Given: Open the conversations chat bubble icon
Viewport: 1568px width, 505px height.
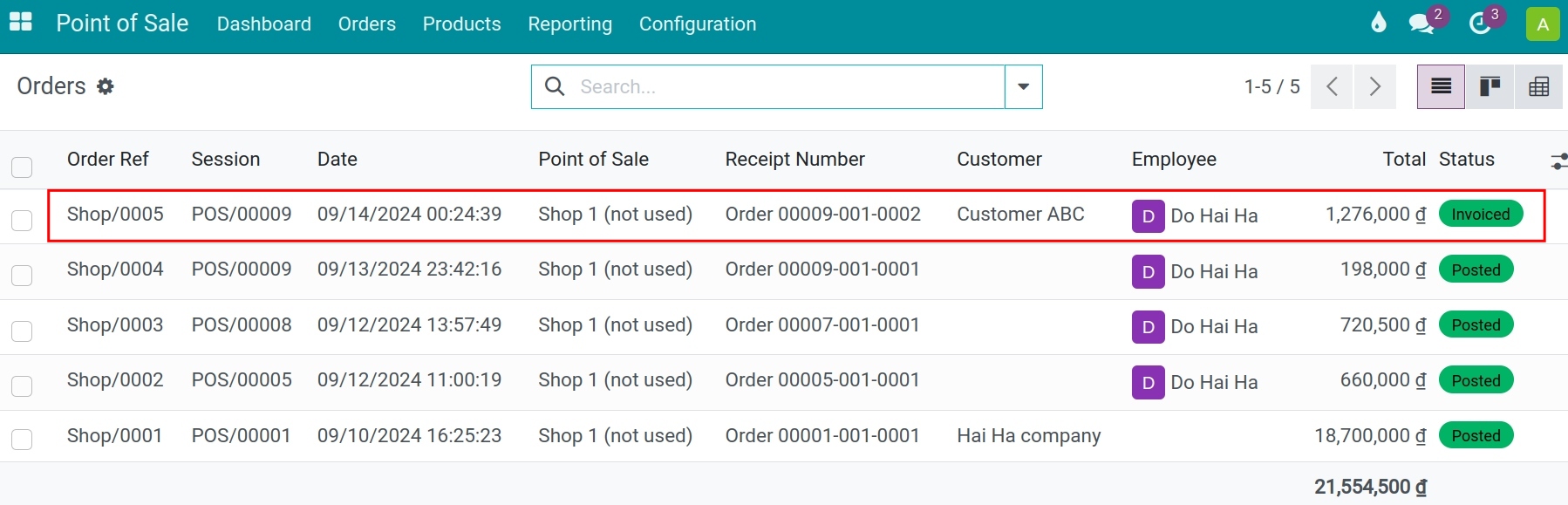Looking at the screenshot, I should (x=1421, y=24).
